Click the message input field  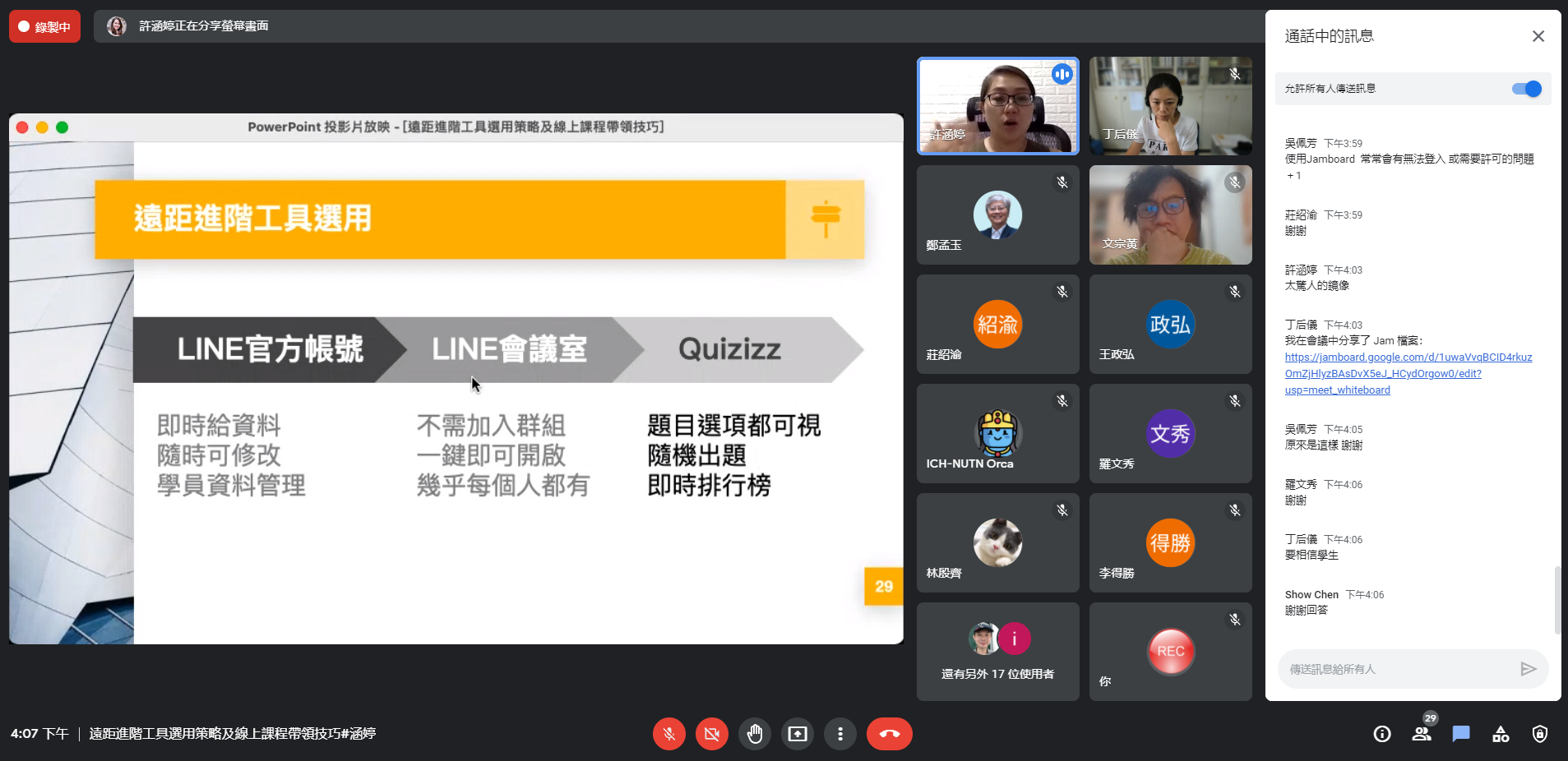point(1398,669)
